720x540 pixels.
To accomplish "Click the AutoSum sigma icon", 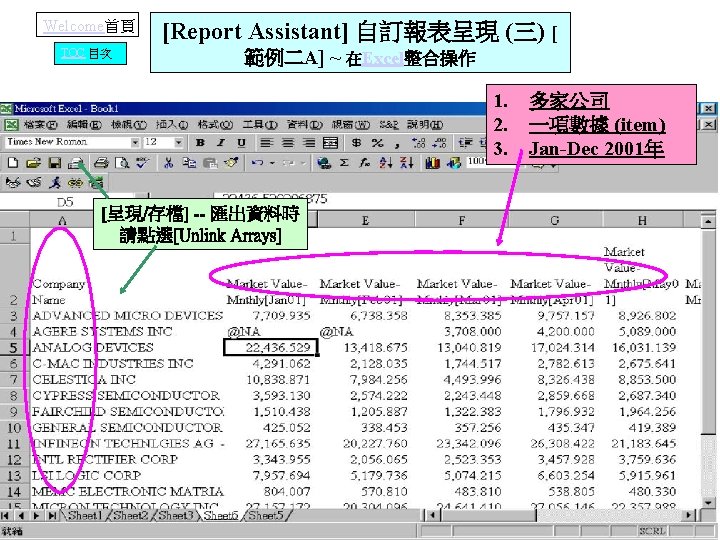I will [344, 163].
